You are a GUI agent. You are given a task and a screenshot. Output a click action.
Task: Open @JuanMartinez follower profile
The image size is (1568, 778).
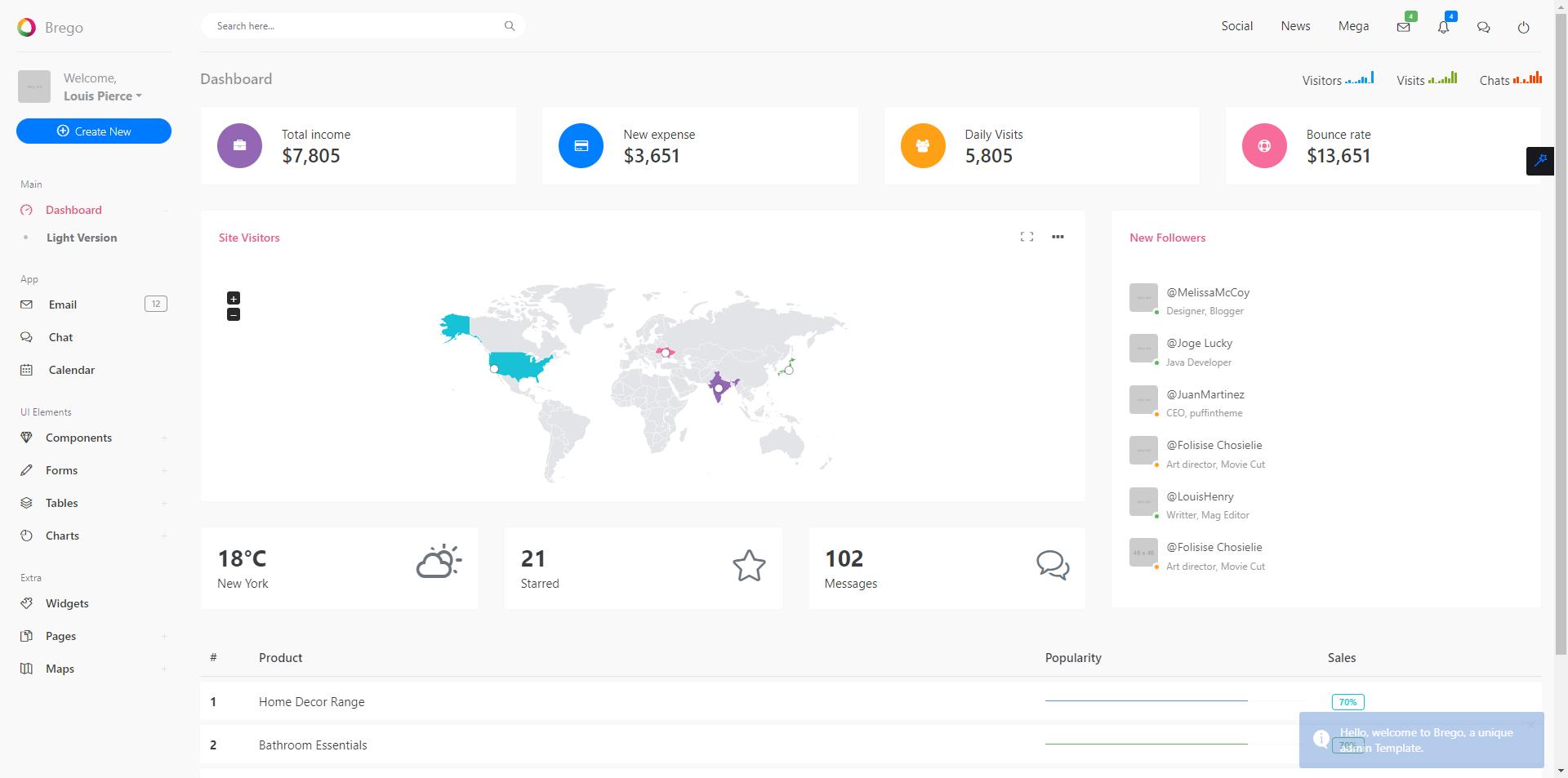coord(1205,394)
